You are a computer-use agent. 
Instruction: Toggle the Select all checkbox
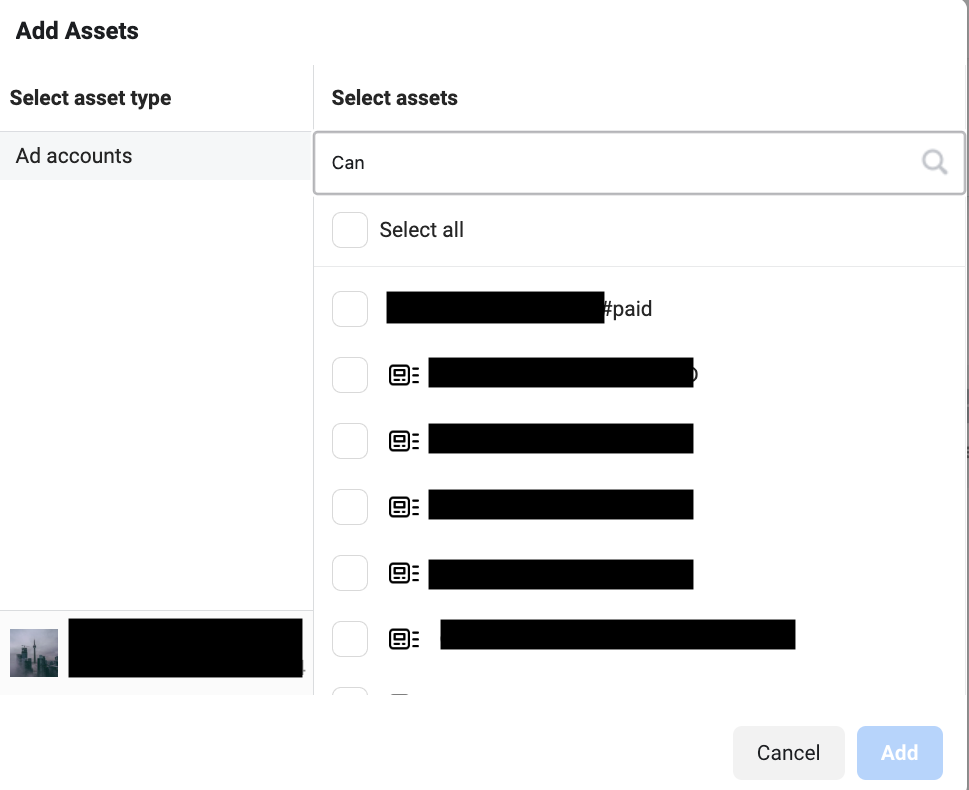tap(350, 230)
